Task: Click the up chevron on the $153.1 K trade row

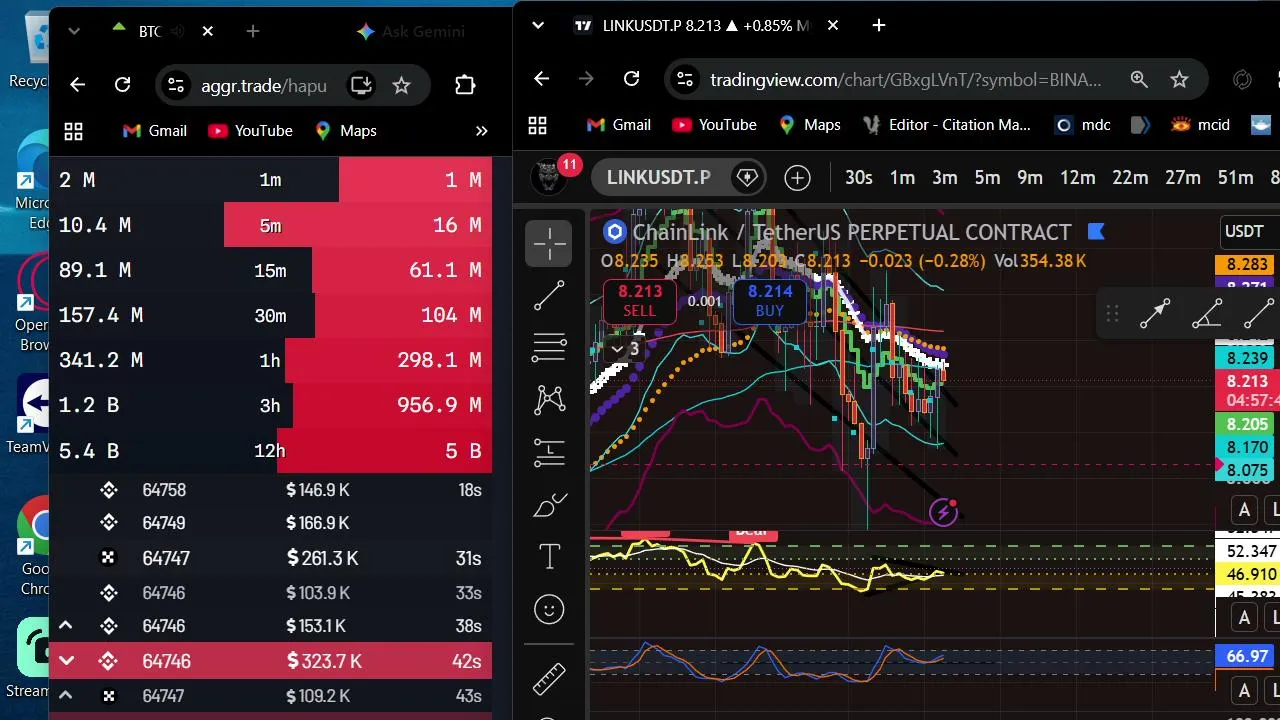Action: 66,626
